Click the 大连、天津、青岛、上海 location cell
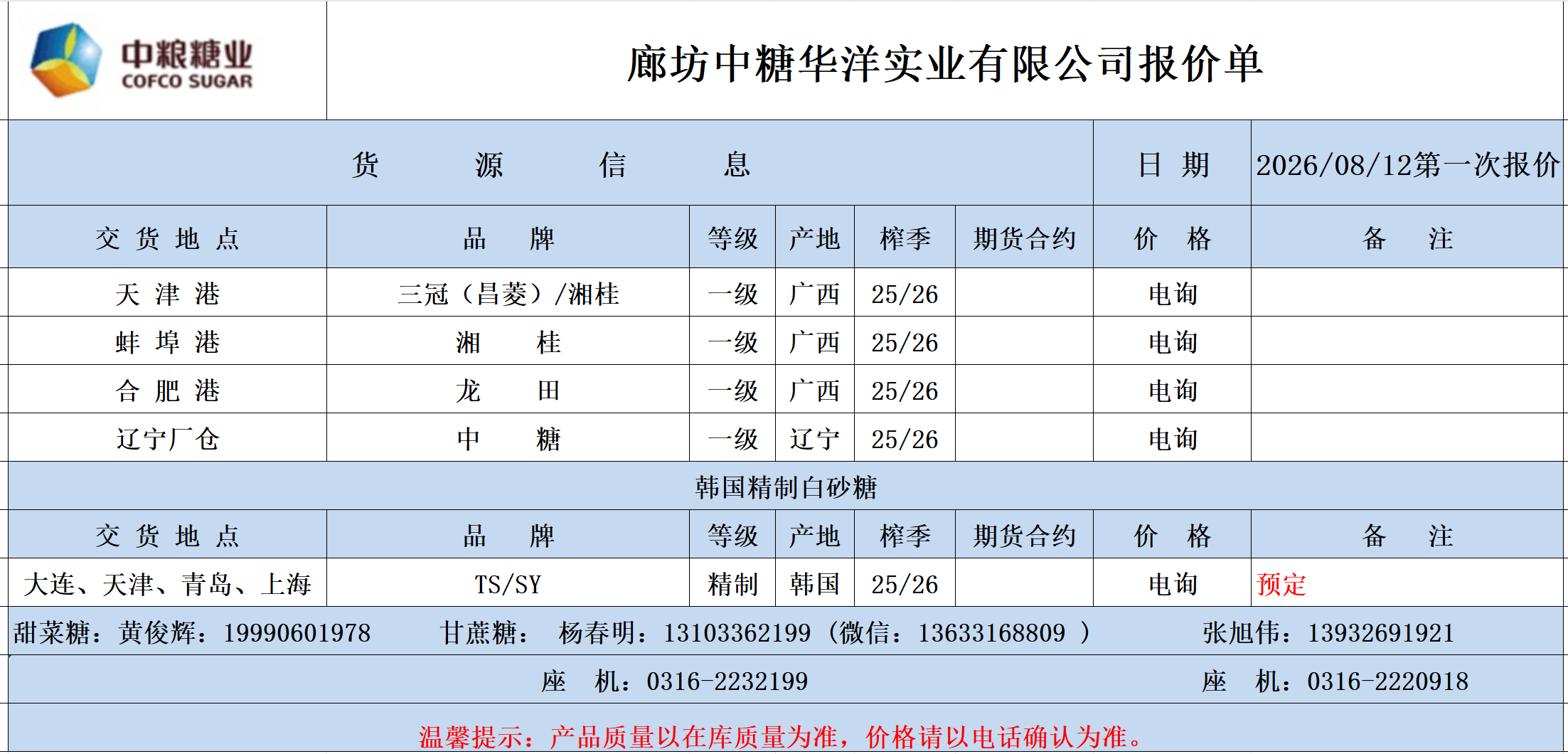 coord(168,584)
